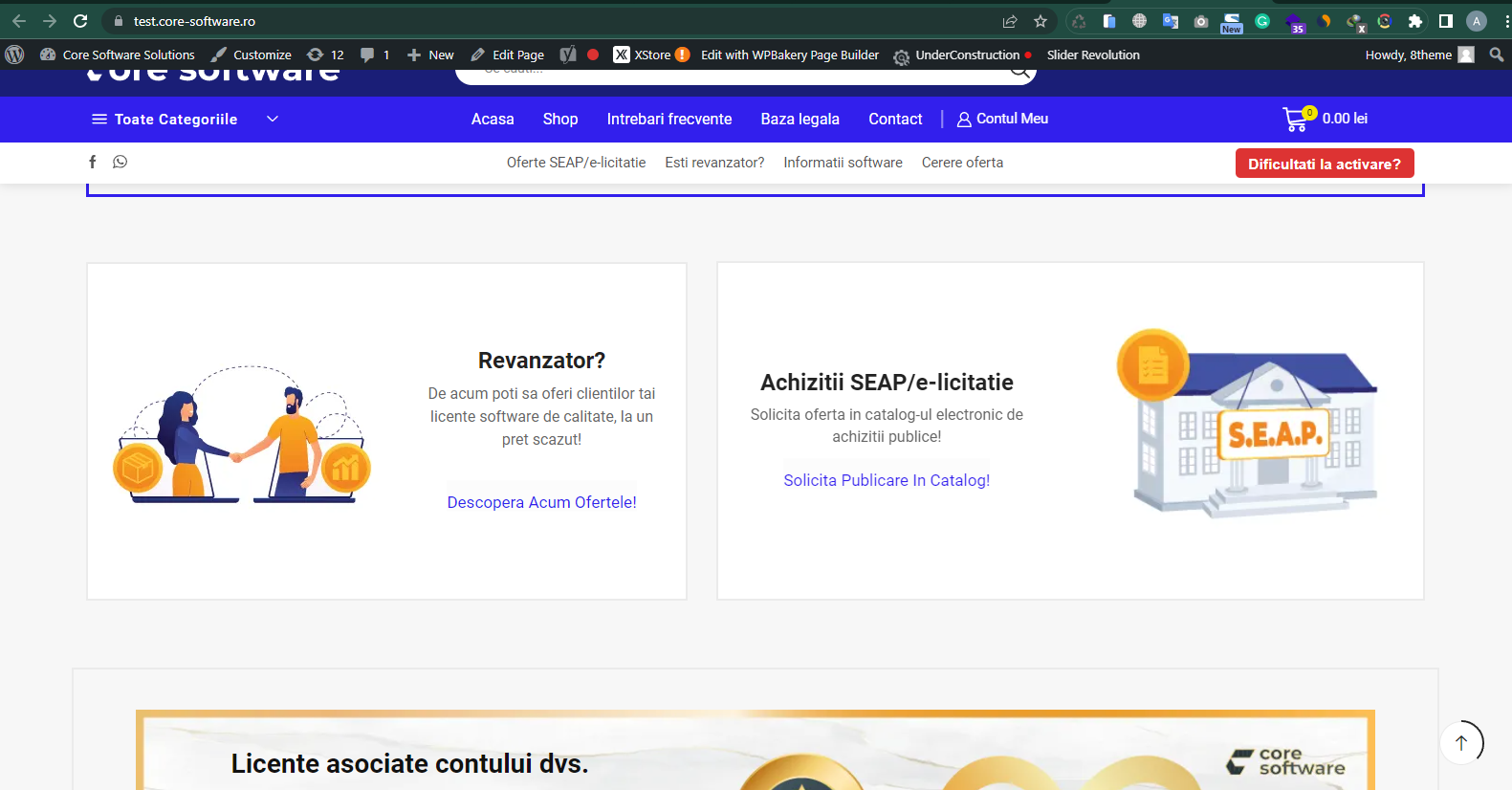This screenshot has width=1512, height=790.
Task: Open the Toate Categoriile hamburger menu
Action: tap(99, 120)
